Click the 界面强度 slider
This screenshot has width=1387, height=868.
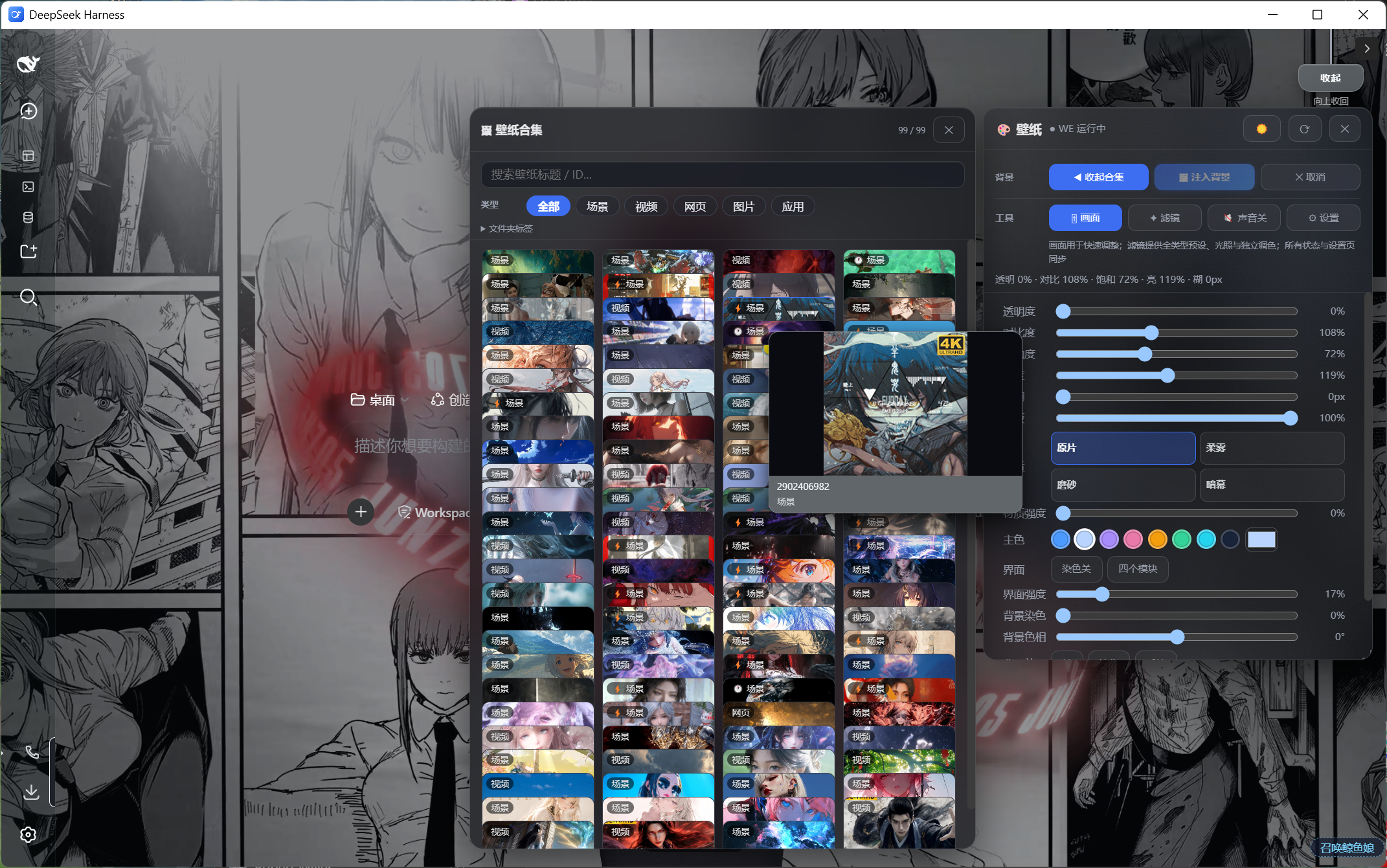(x=1177, y=594)
